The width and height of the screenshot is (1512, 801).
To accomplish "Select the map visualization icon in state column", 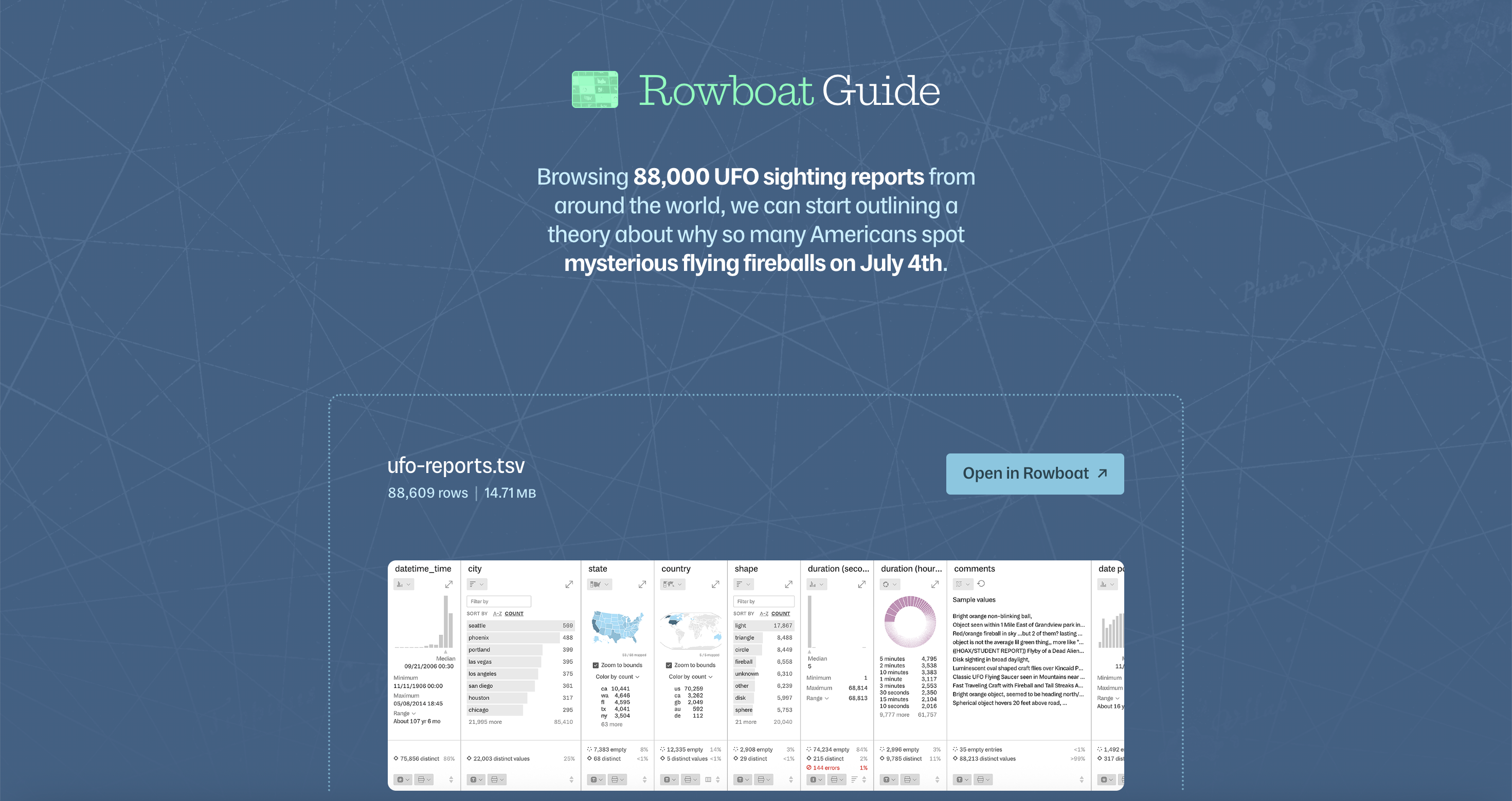I will (x=595, y=585).
